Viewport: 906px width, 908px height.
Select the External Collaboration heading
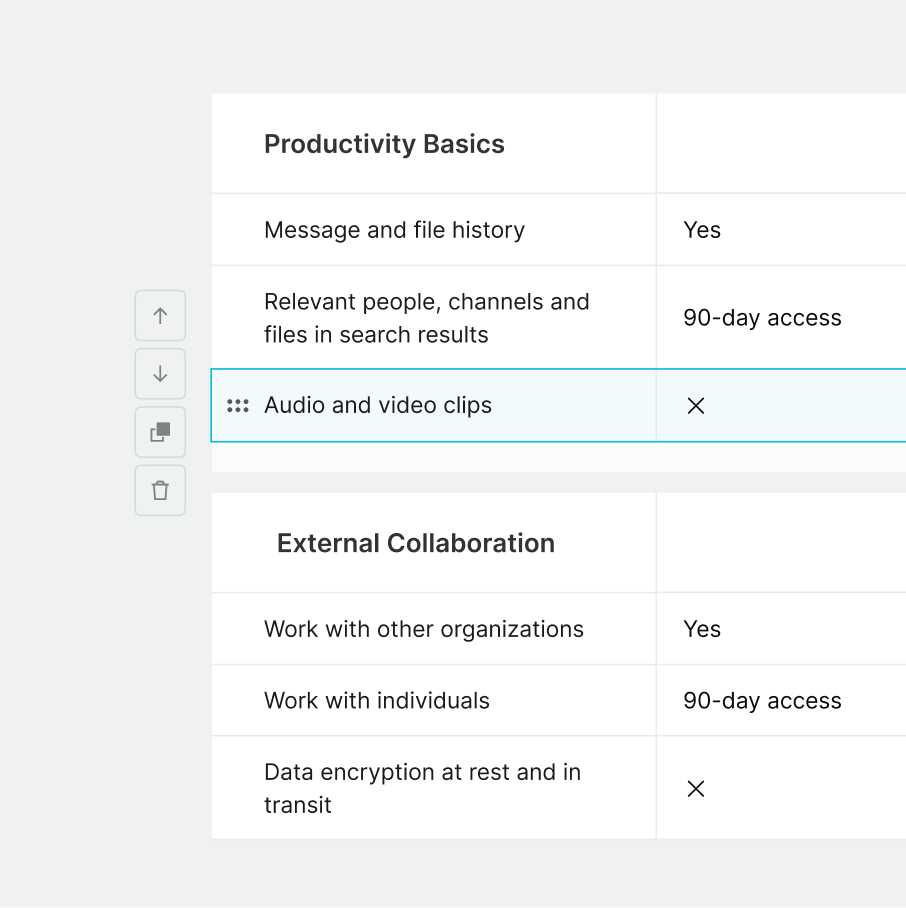(x=415, y=543)
